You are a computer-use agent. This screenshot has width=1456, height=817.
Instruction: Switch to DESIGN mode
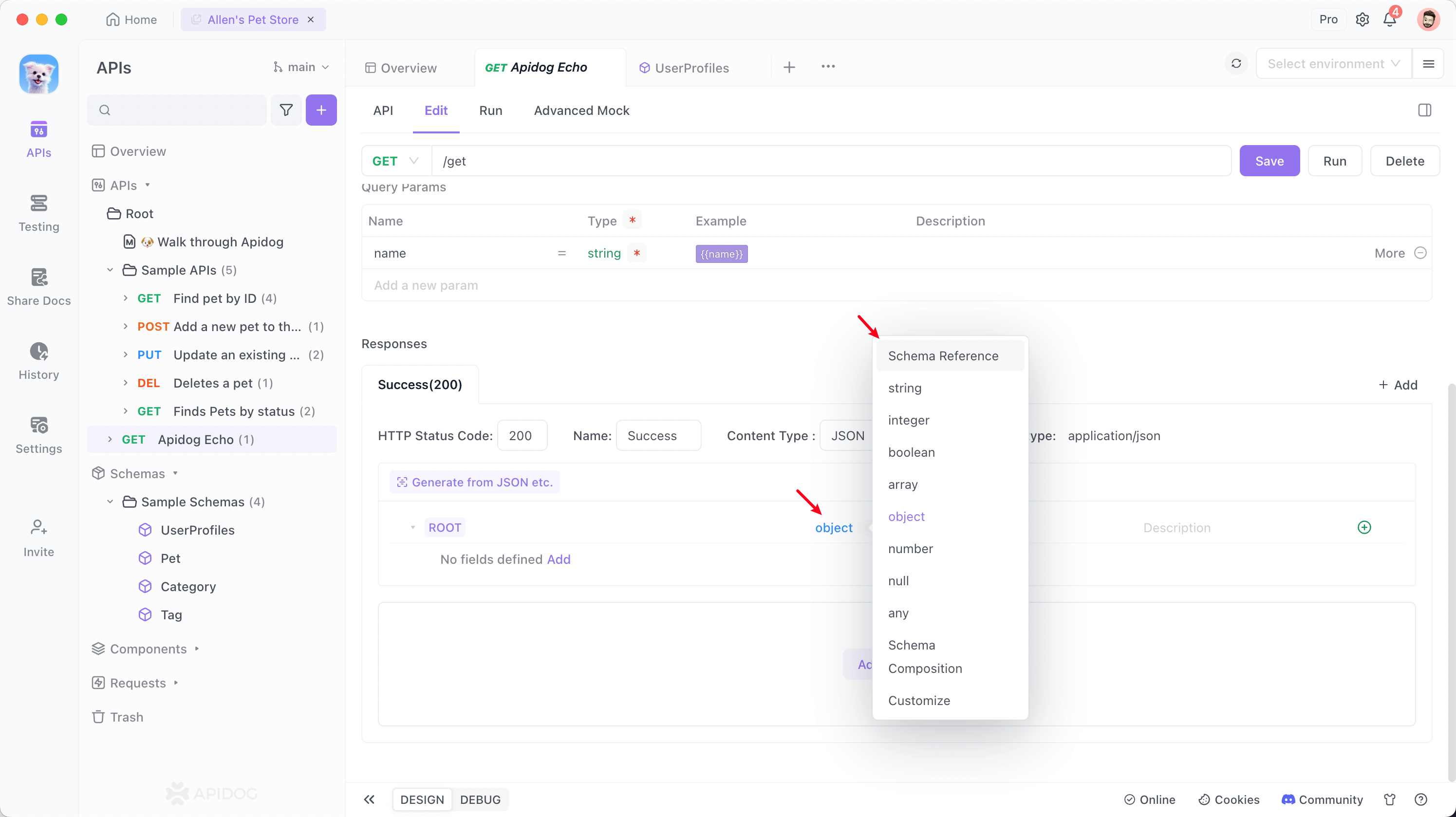click(x=422, y=799)
